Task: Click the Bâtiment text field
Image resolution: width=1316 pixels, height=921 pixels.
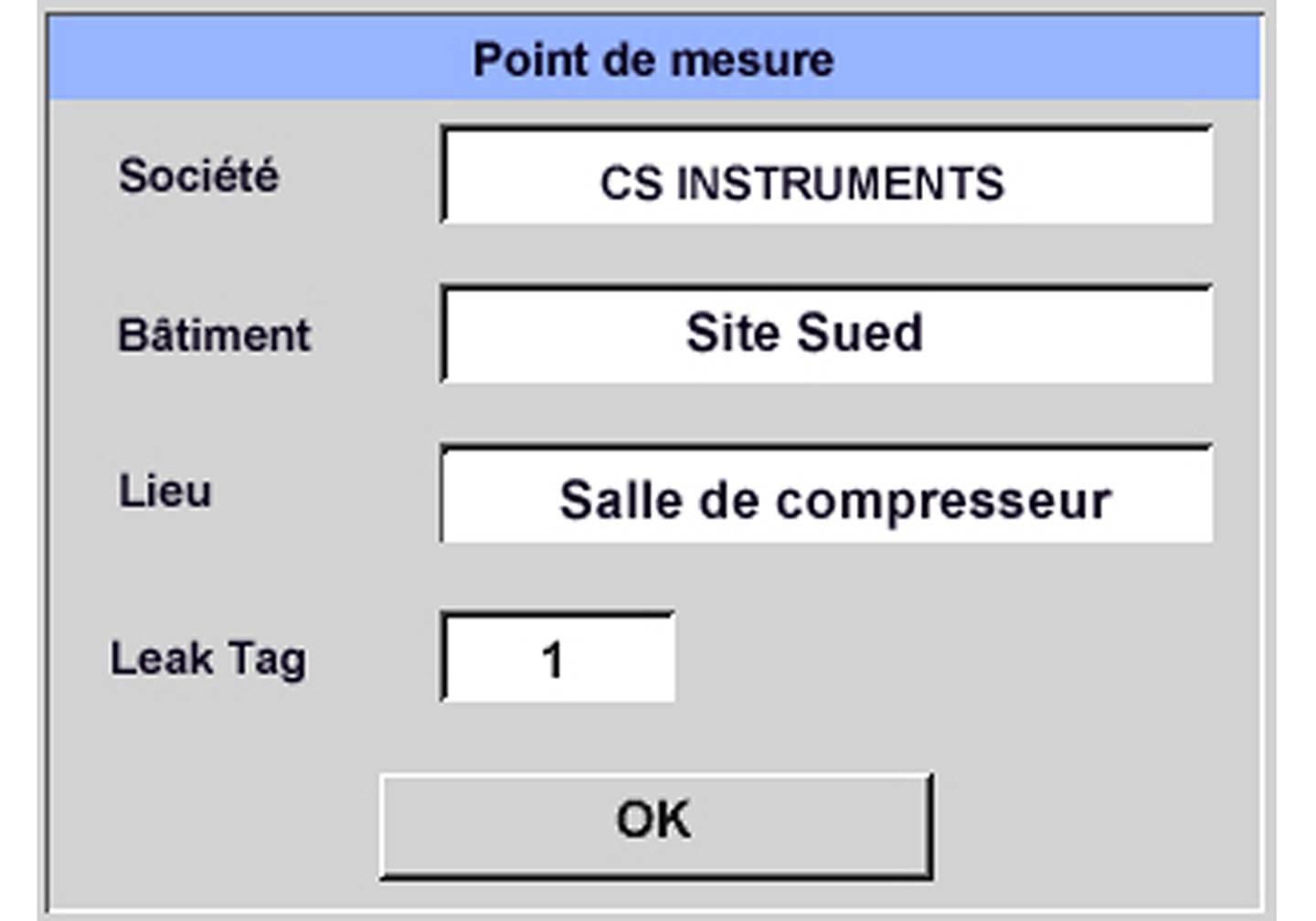Action: click(826, 334)
